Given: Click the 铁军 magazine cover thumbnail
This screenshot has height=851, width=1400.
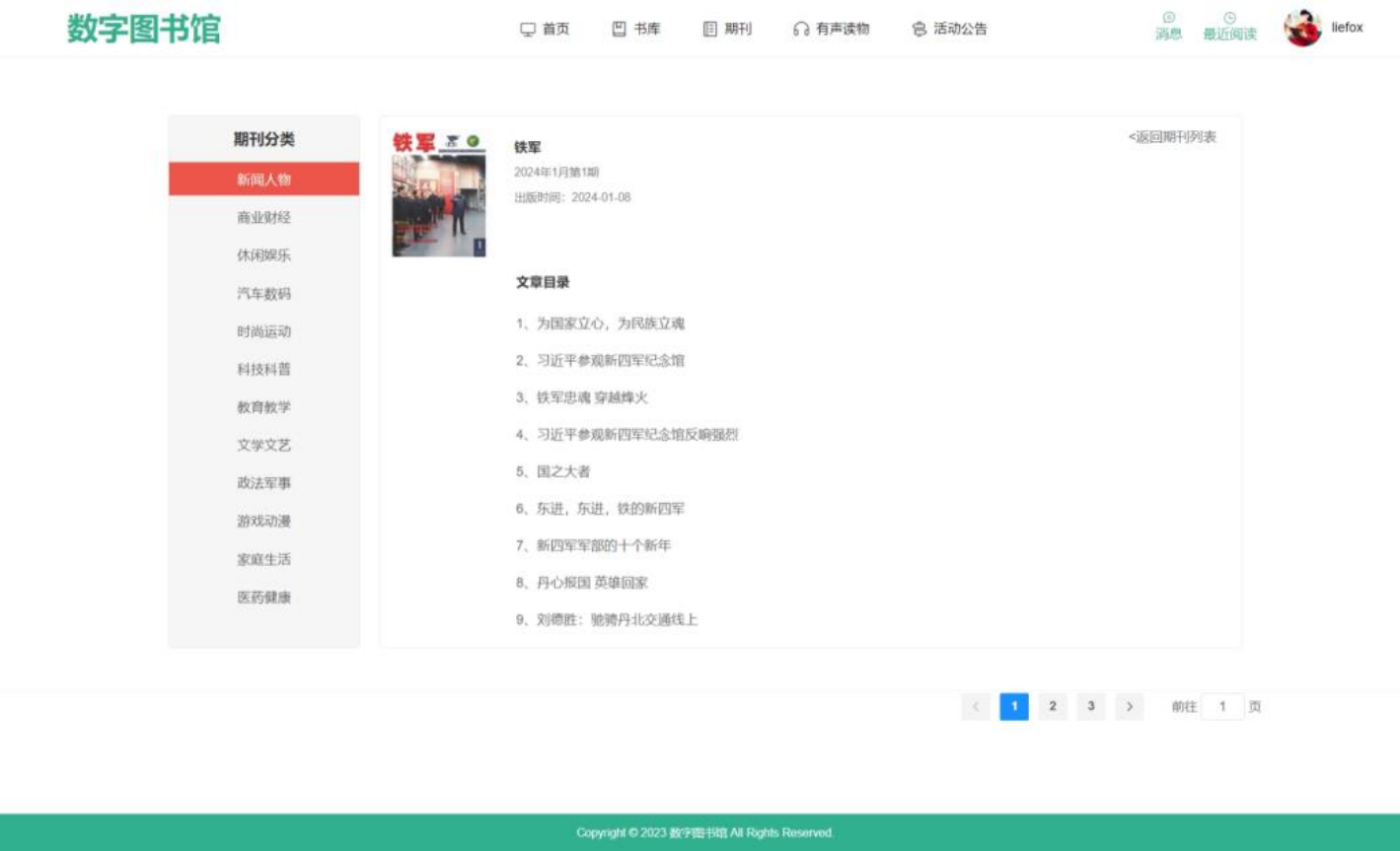Looking at the screenshot, I should (x=439, y=194).
